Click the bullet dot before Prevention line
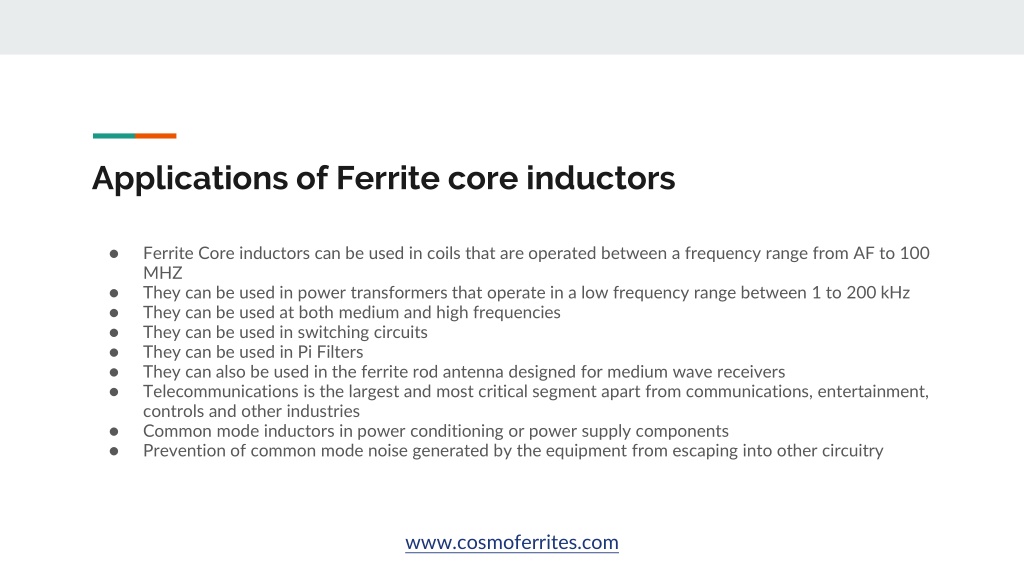 [x=114, y=451]
